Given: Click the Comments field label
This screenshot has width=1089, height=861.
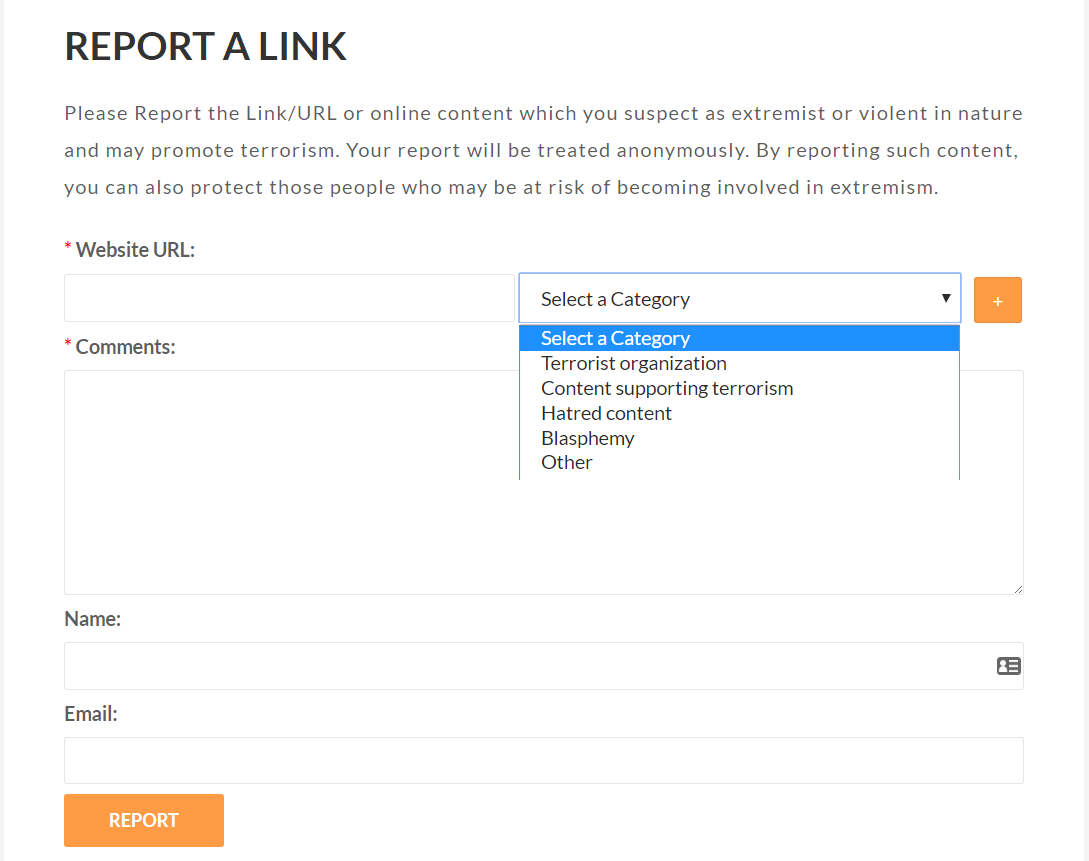Looking at the screenshot, I should [x=125, y=346].
